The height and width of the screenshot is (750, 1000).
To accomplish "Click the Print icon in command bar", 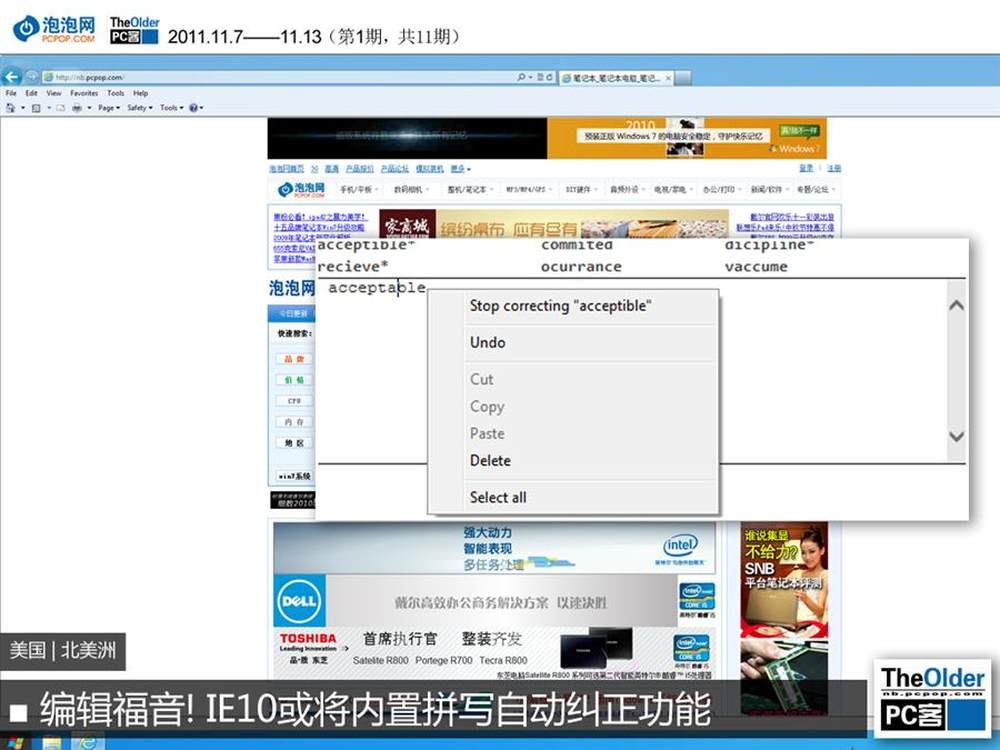I will pyautogui.click(x=76, y=108).
